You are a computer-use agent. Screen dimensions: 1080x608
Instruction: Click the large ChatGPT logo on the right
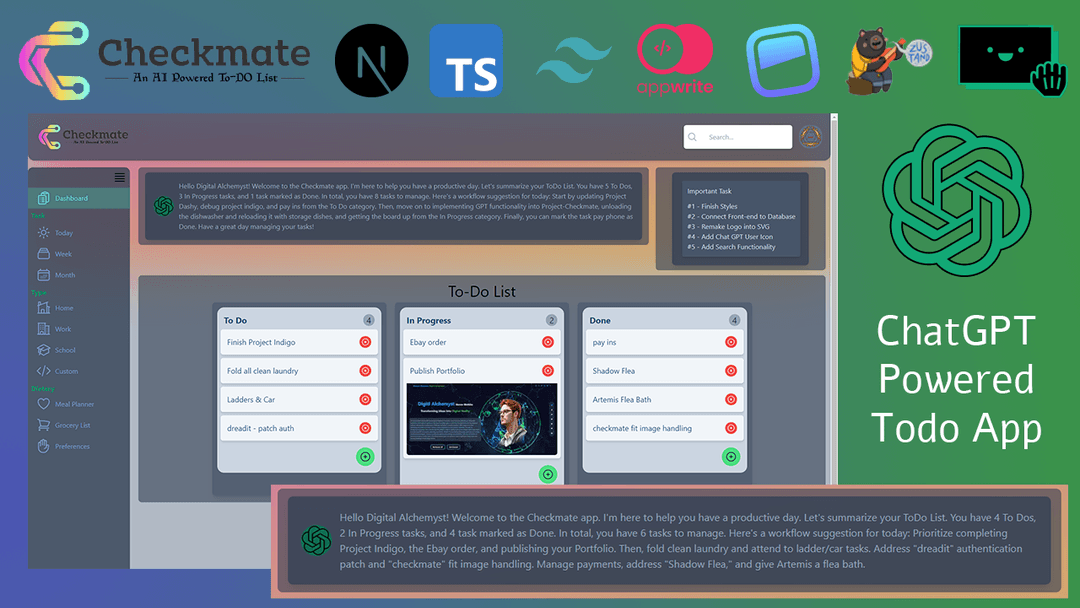(956, 200)
